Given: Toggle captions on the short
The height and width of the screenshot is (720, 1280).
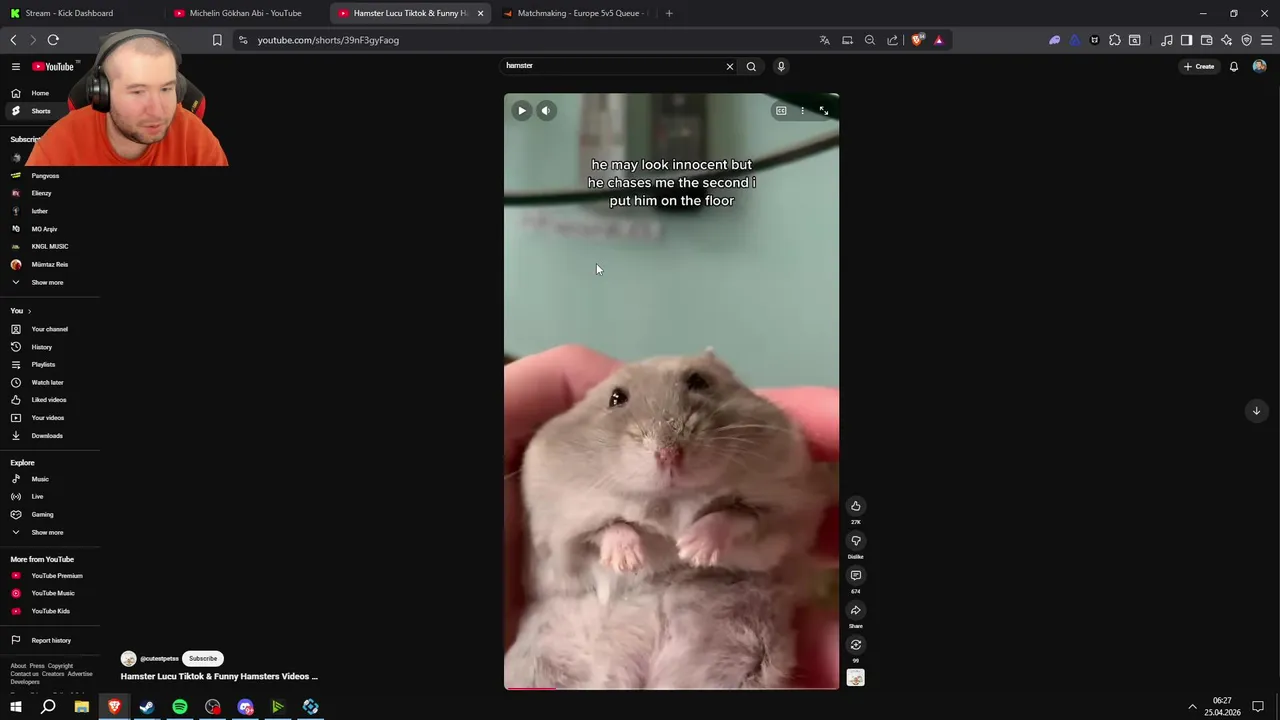Looking at the screenshot, I should click(x=781, y=111).
